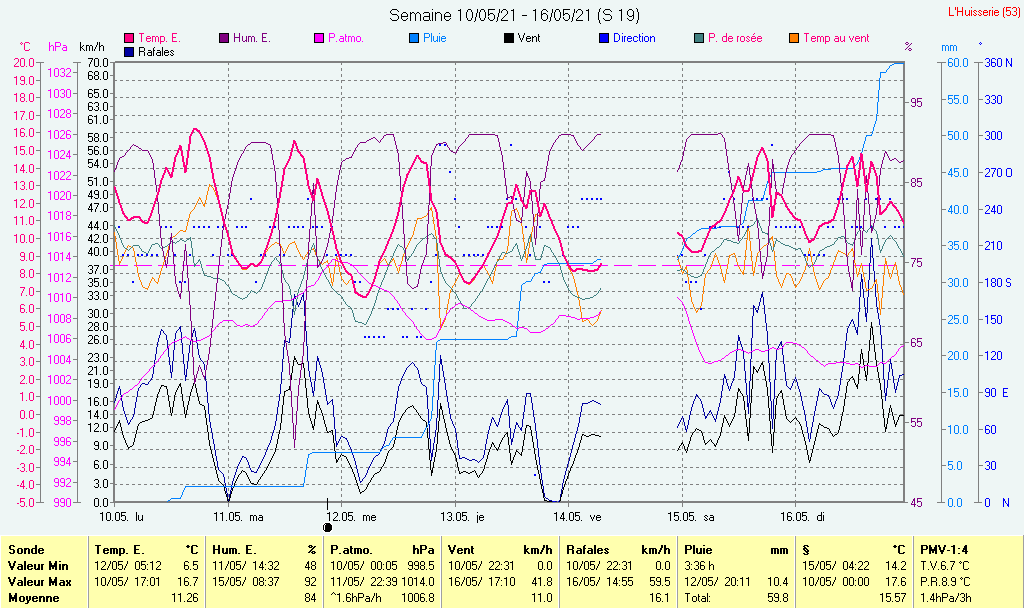Click the station name 'L'Huisserie (53)'

983,12
